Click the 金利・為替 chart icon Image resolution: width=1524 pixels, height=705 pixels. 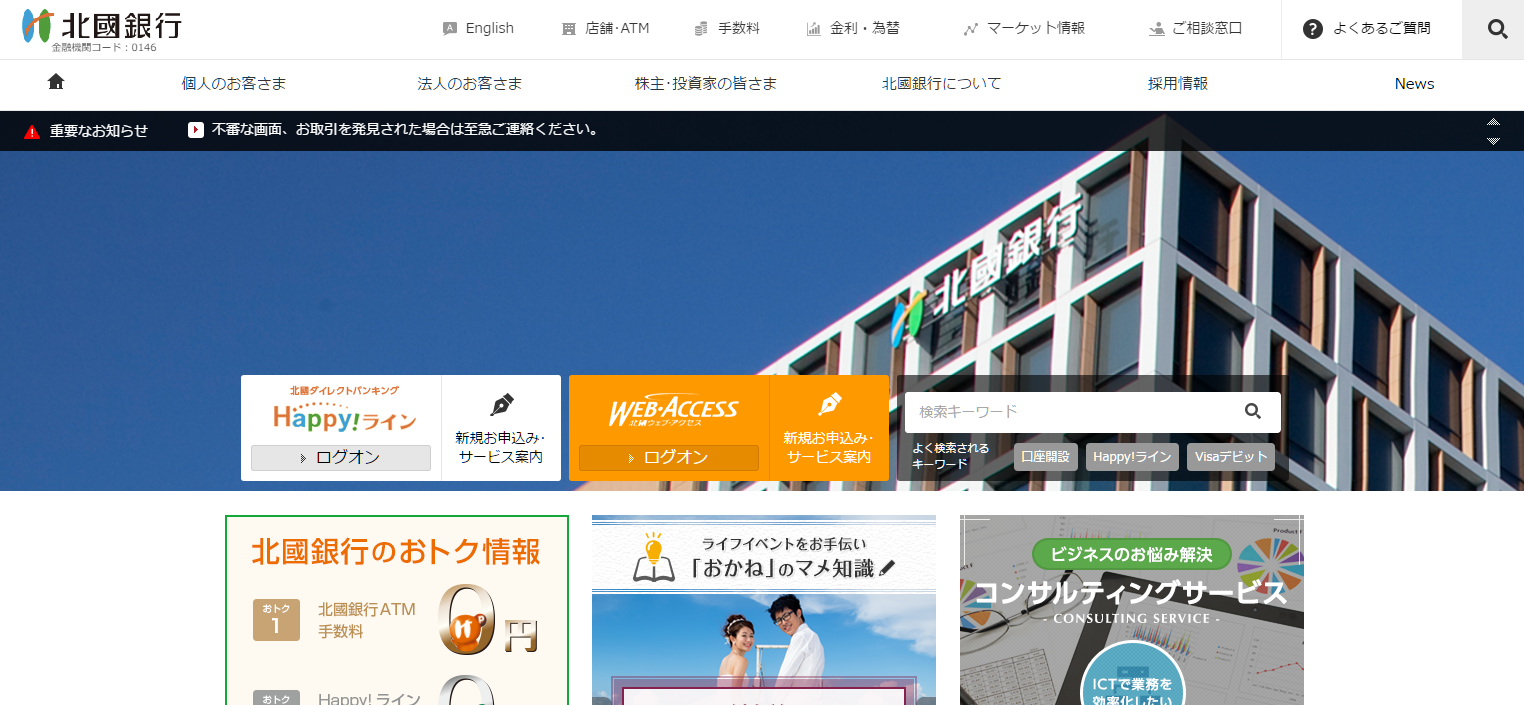click(813, 29)
